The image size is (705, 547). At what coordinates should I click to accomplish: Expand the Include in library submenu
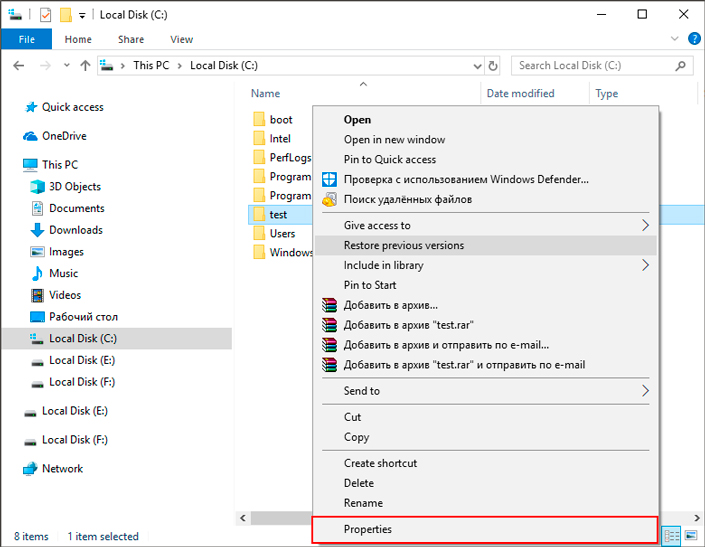[486, 265]
